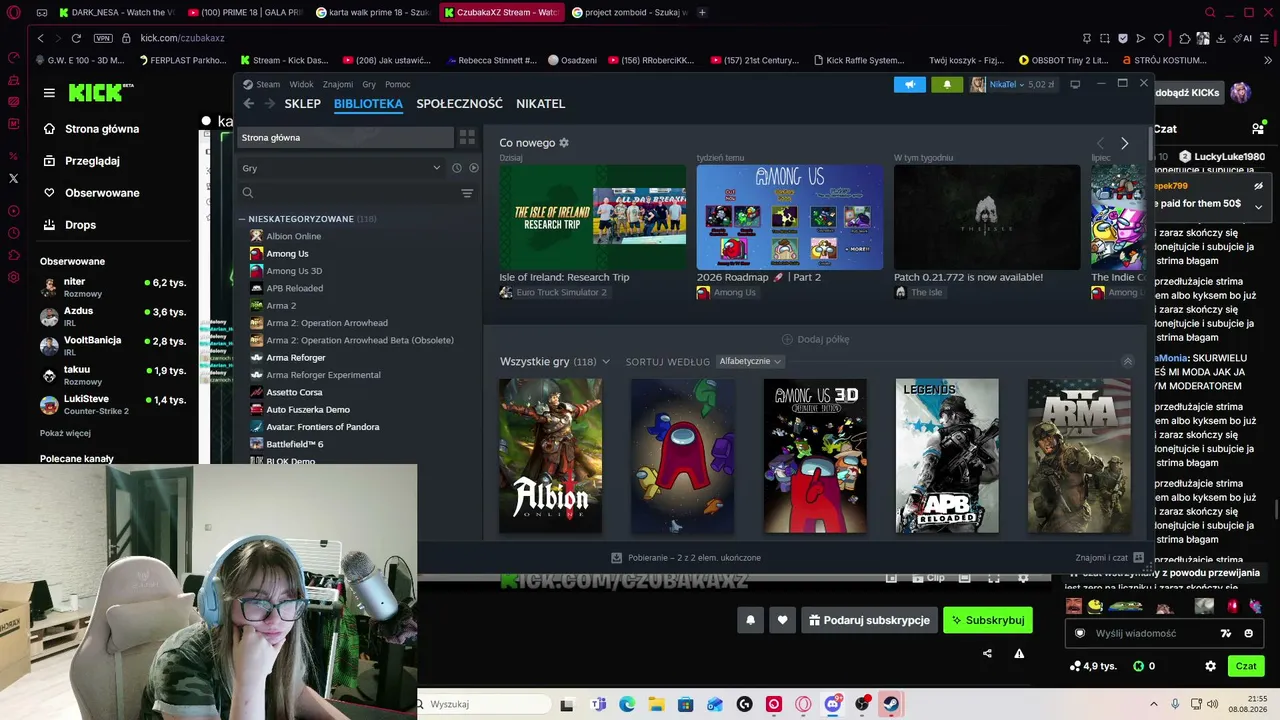
Task: Switch Steam library to grid view
Action: tap(467, 137)
